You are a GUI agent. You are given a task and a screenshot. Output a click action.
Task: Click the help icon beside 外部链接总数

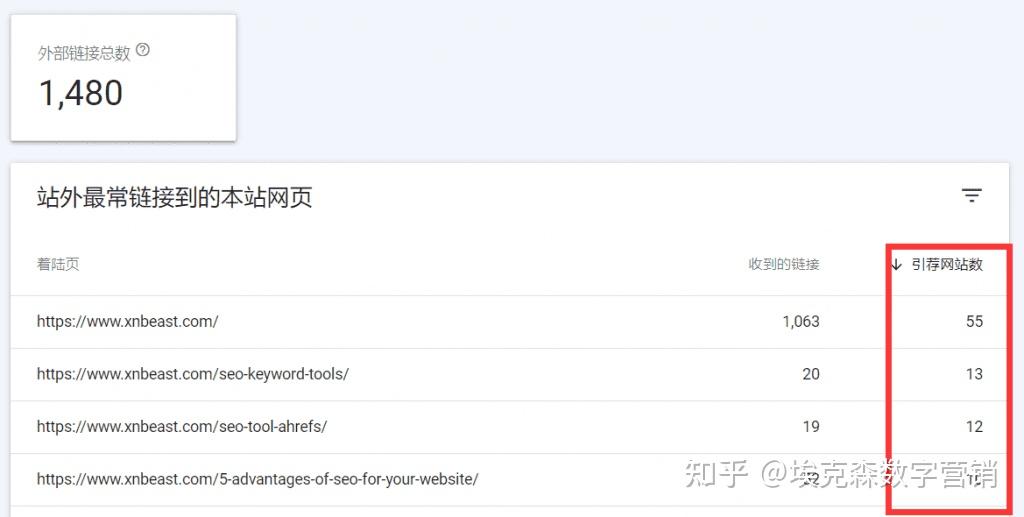pos(143,50)
